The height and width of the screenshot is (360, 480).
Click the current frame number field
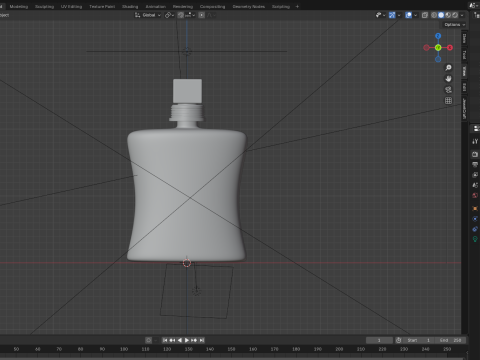tap(379, 340)
